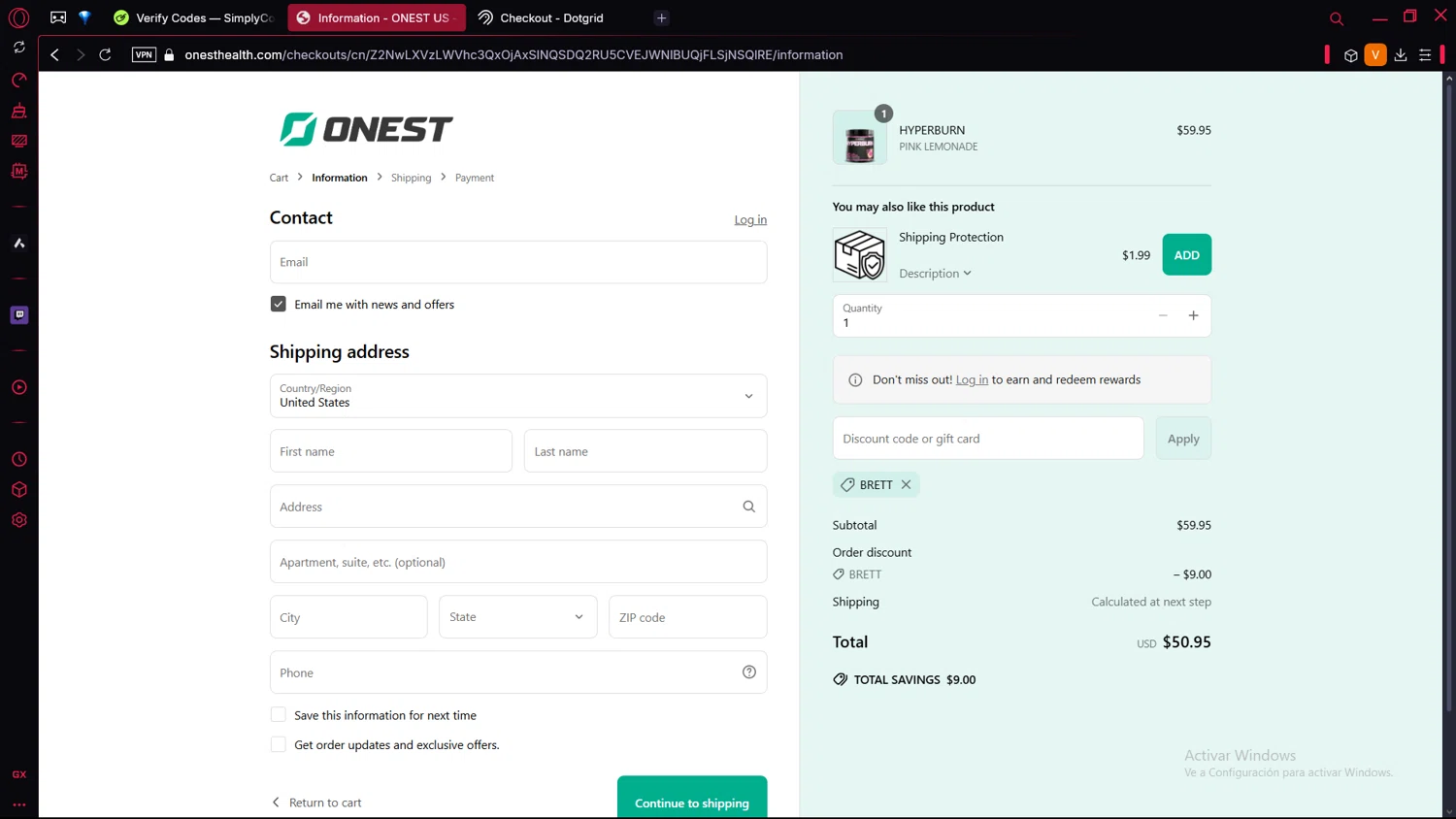The width and height of the screenshot is (1456, 819).
Task: Open the Twitch panel in sidebar
Action: (18, 314)
